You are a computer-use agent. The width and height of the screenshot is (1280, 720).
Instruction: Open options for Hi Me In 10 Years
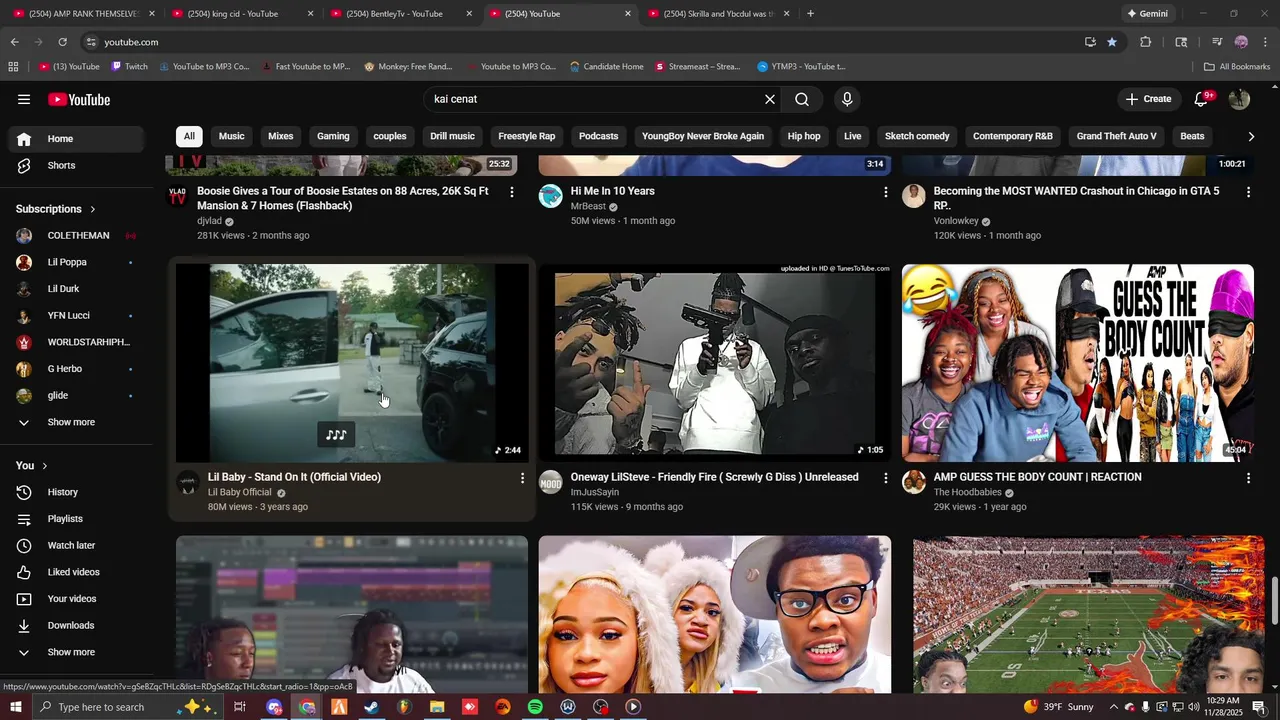pyautogui.click(x=885, y=192)
